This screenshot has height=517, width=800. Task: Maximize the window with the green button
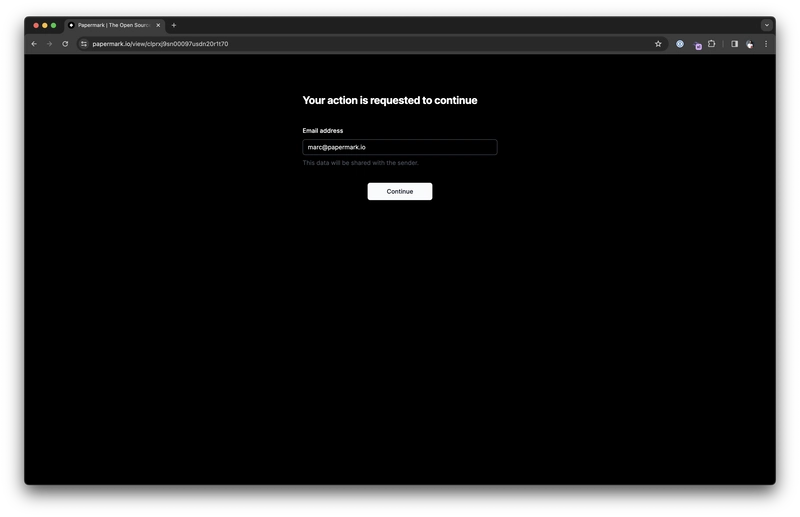(x=54, y=25)
